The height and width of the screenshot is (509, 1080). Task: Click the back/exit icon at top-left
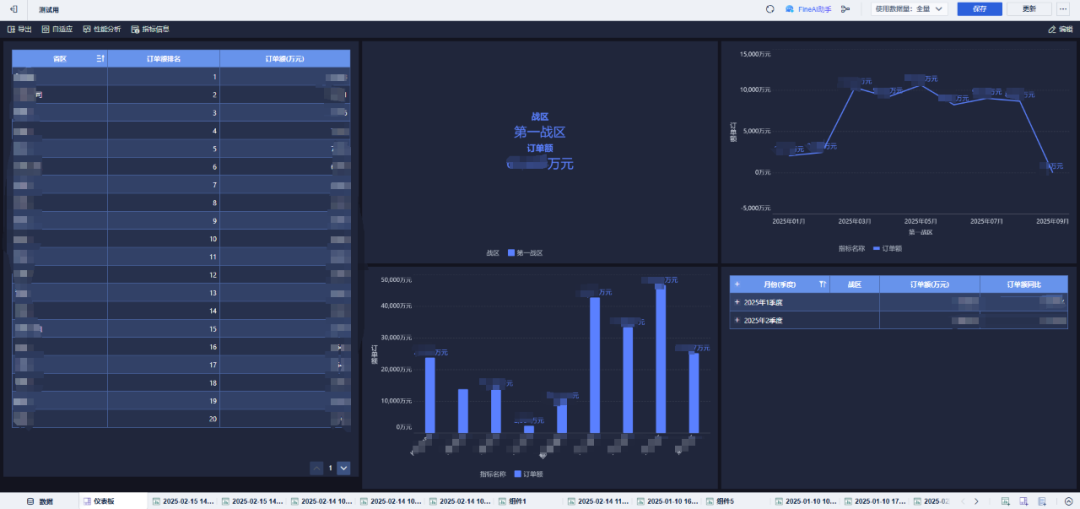pyautogui.click(x=14, y=9)
